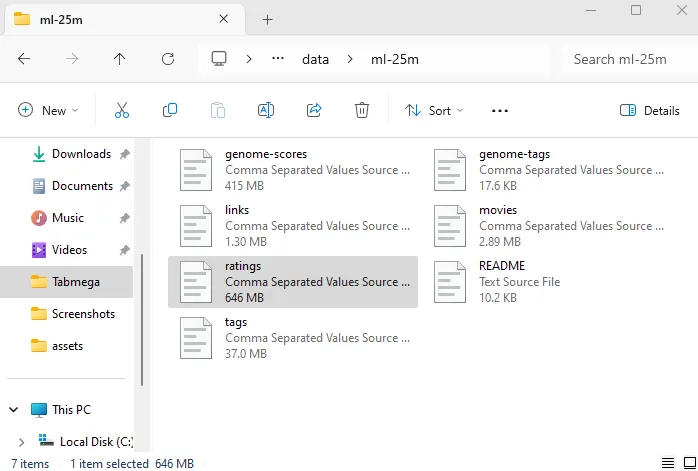Screen dimensions: 698x471
Task: Open the New item dropdown
Action: click(x=48, y=110)
